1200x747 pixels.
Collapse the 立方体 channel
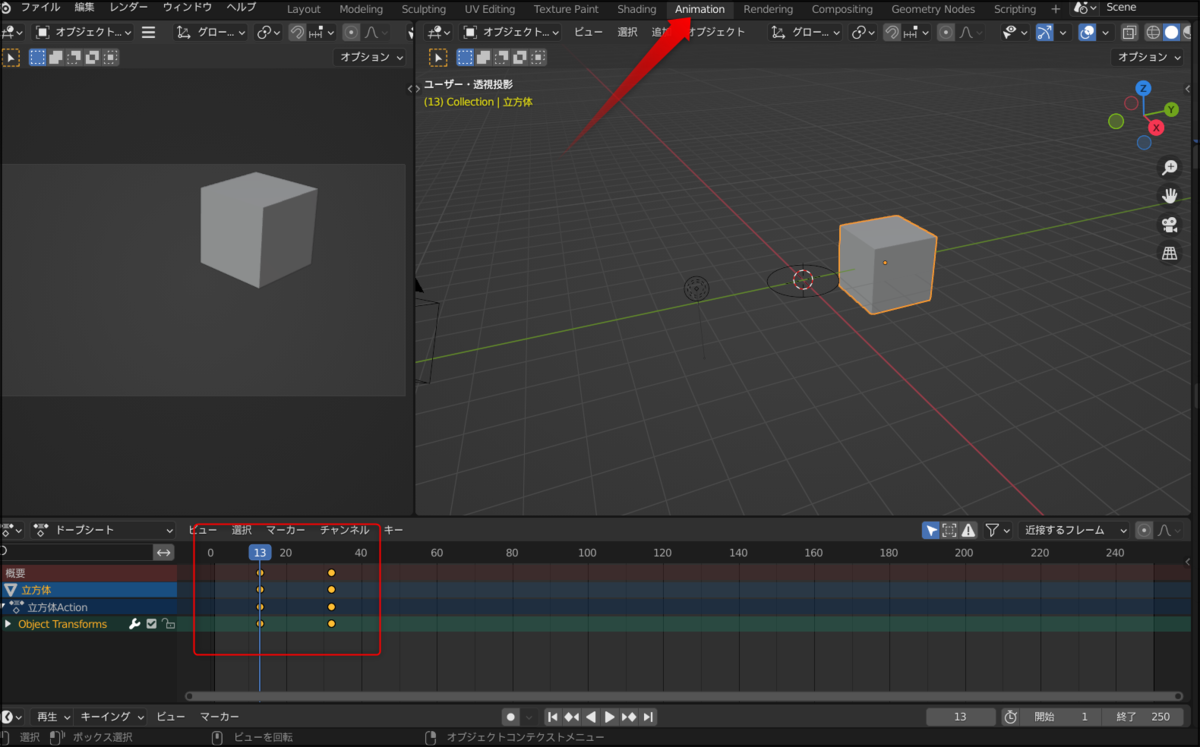[x=10, y=590]
